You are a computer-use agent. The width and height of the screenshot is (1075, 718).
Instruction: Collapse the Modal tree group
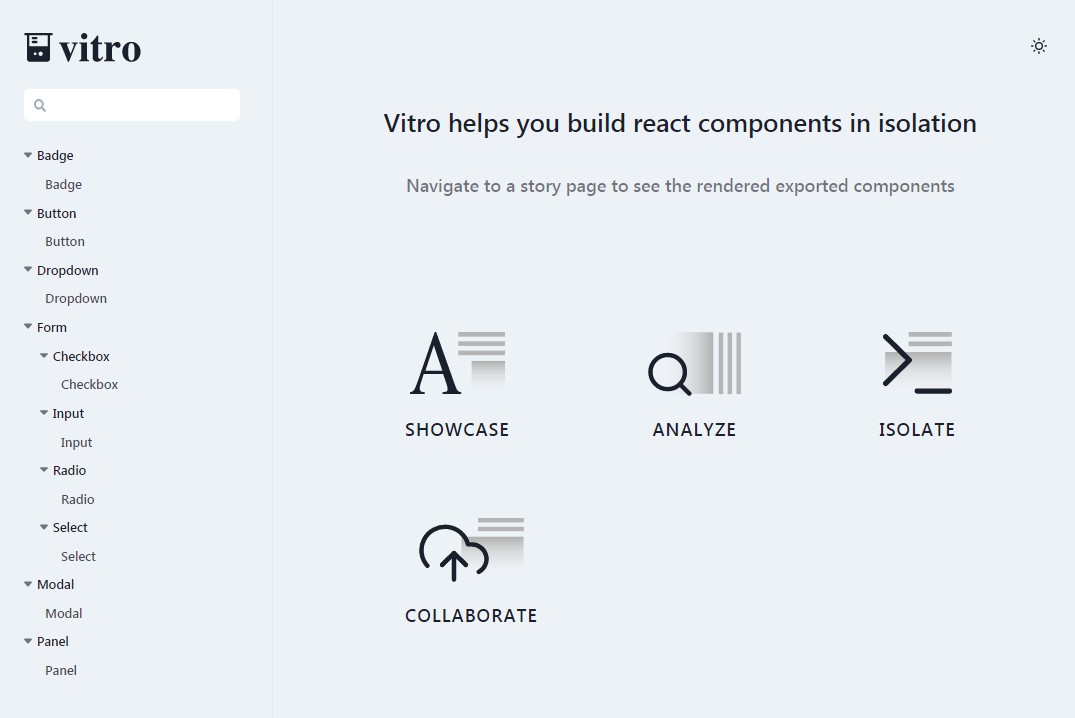tap(28, 584)
